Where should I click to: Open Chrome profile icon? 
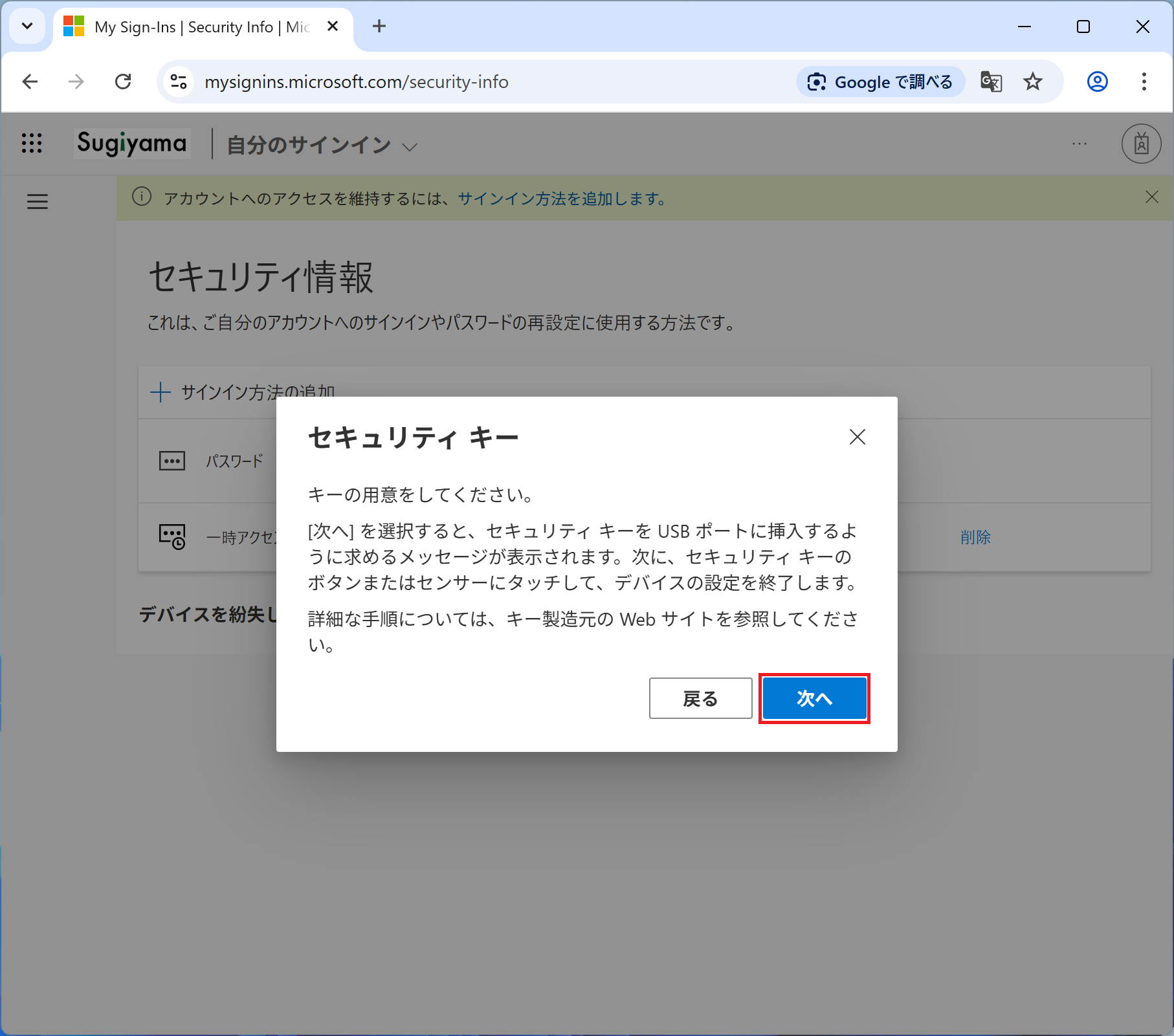tap(1097, 82)
